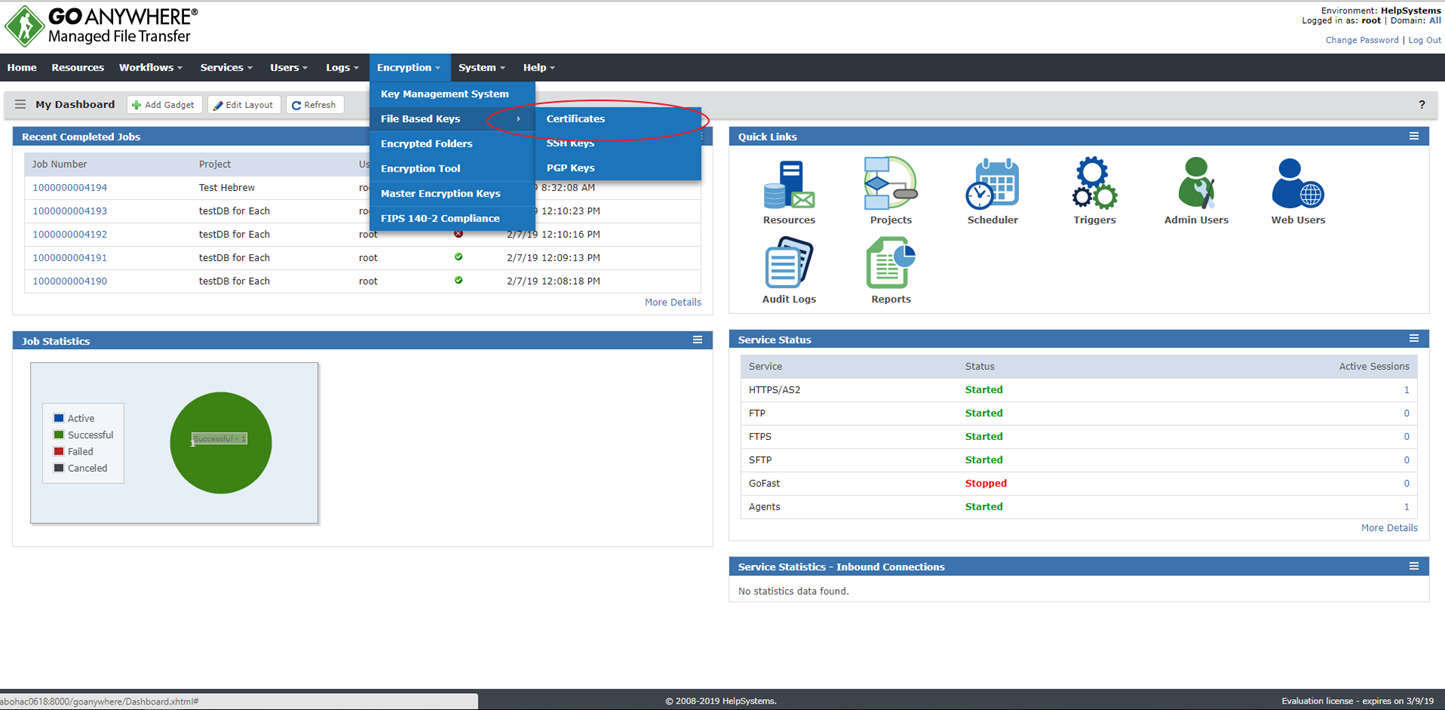
Task: Collapse the open Encryption menu
Action: click(x=409, y=68)
